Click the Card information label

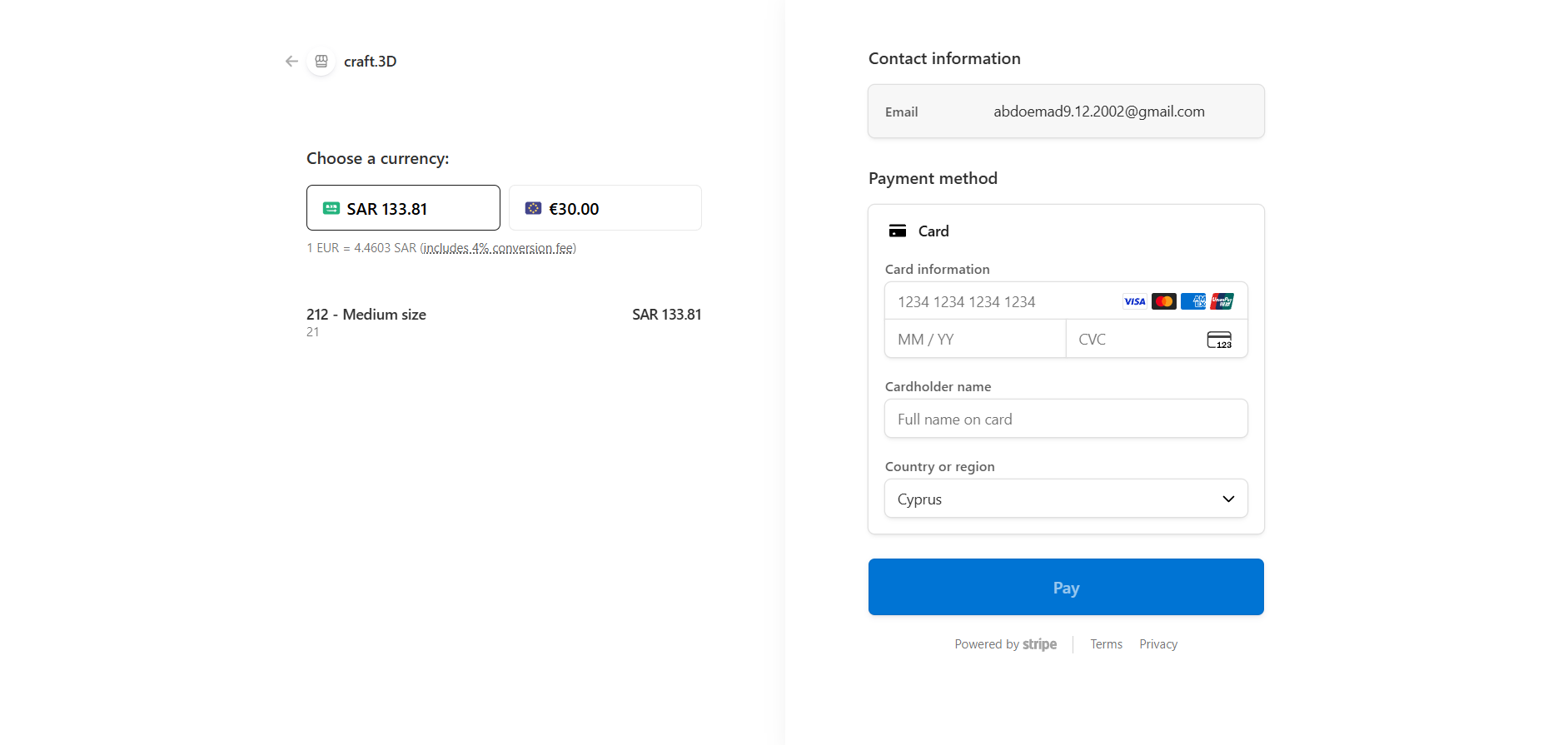tap(937, 269)
